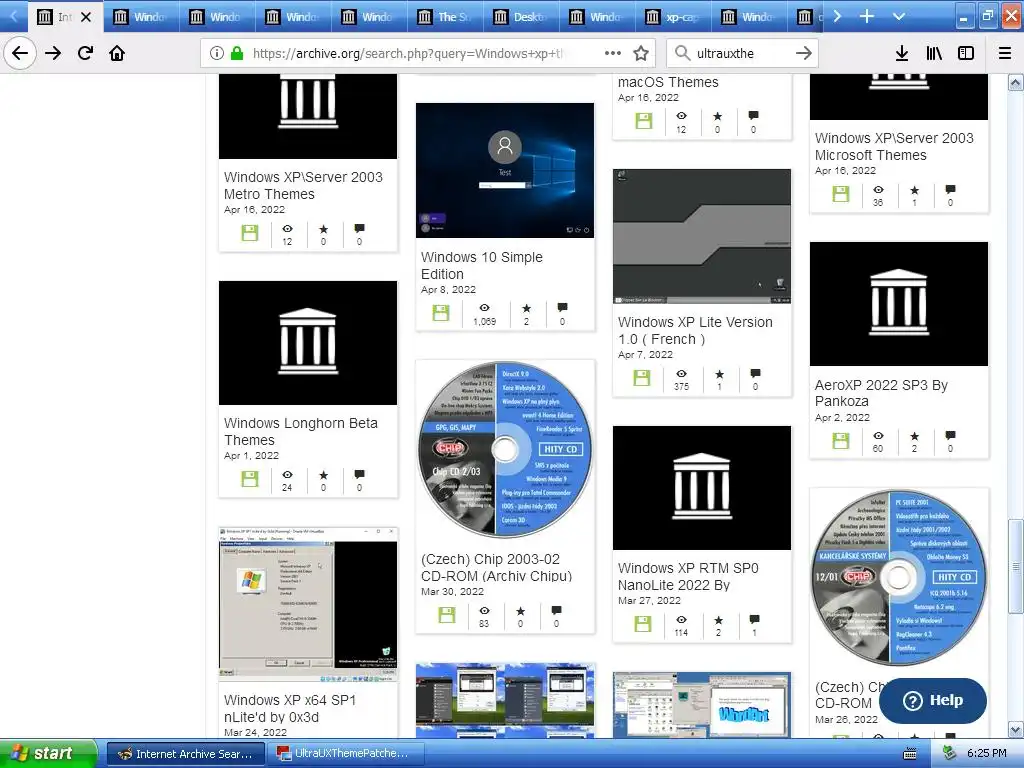List all tabs dropdown chevron
The height and width of the screenshot is (768, 1024).
899,16
